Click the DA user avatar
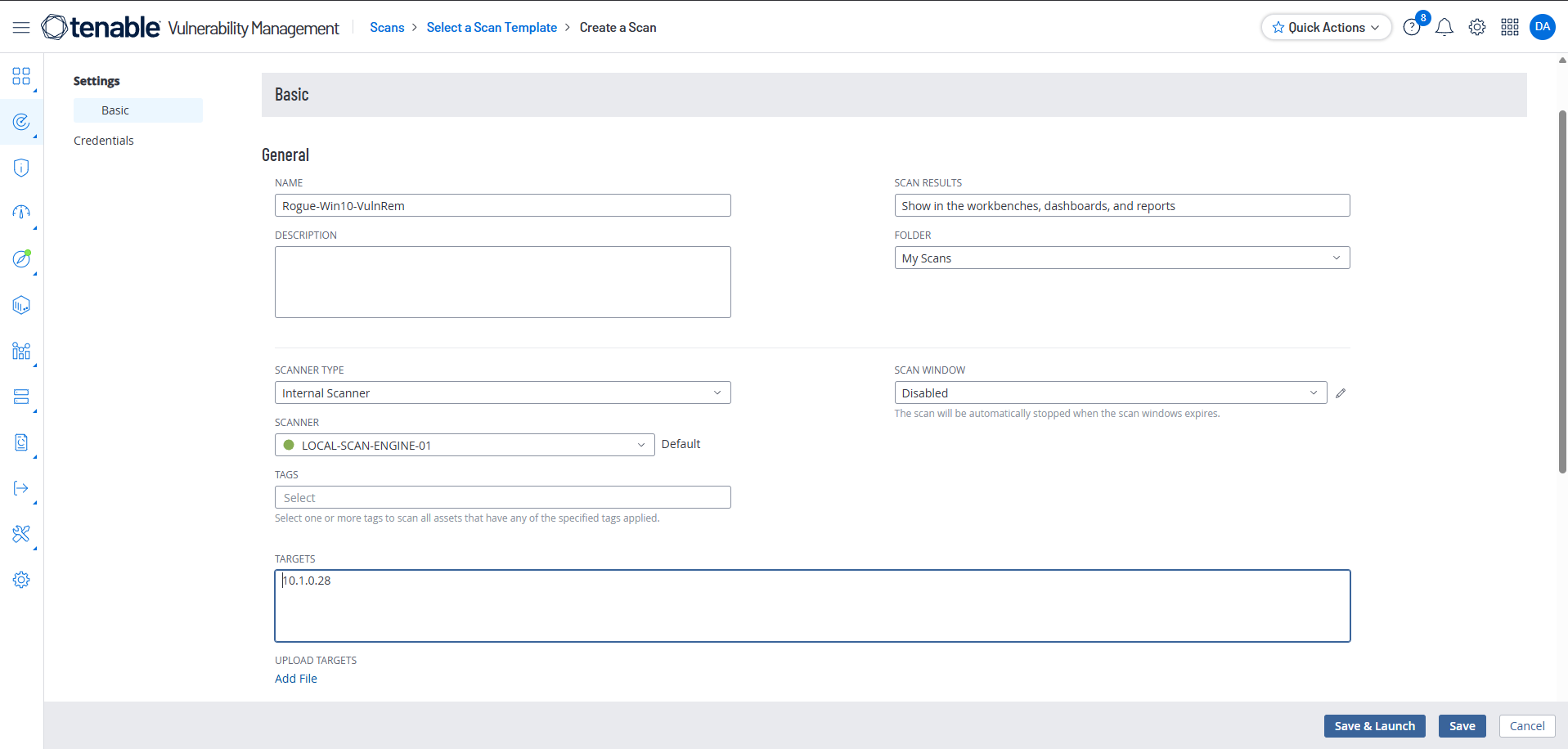Screen dimensions: 1568x749 1543,27
